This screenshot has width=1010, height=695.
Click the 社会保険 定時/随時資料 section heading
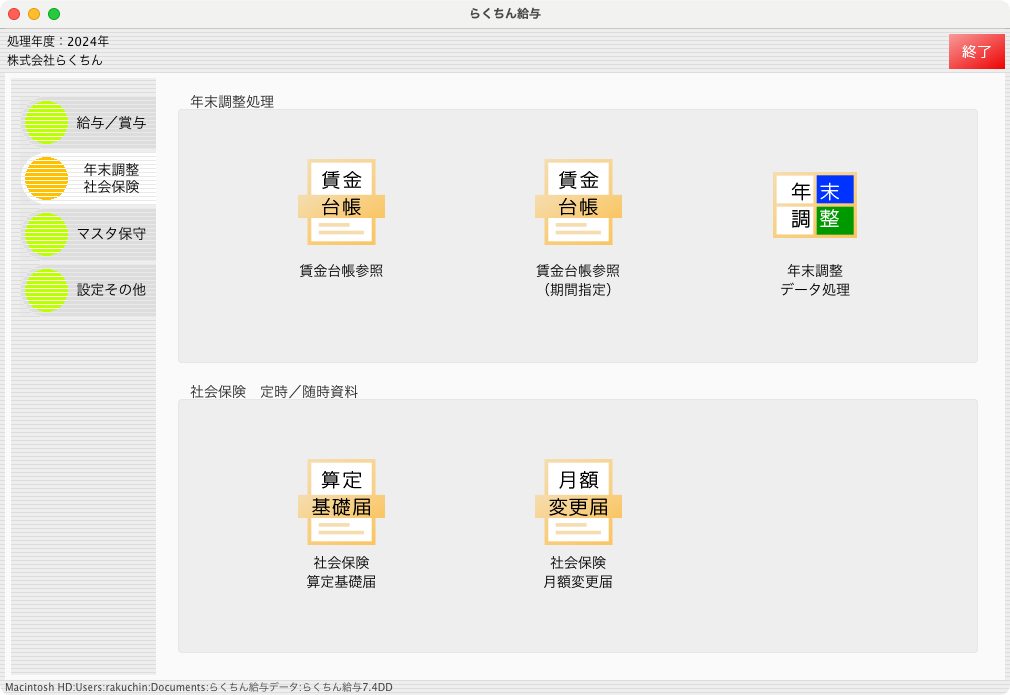click(274, 392)
